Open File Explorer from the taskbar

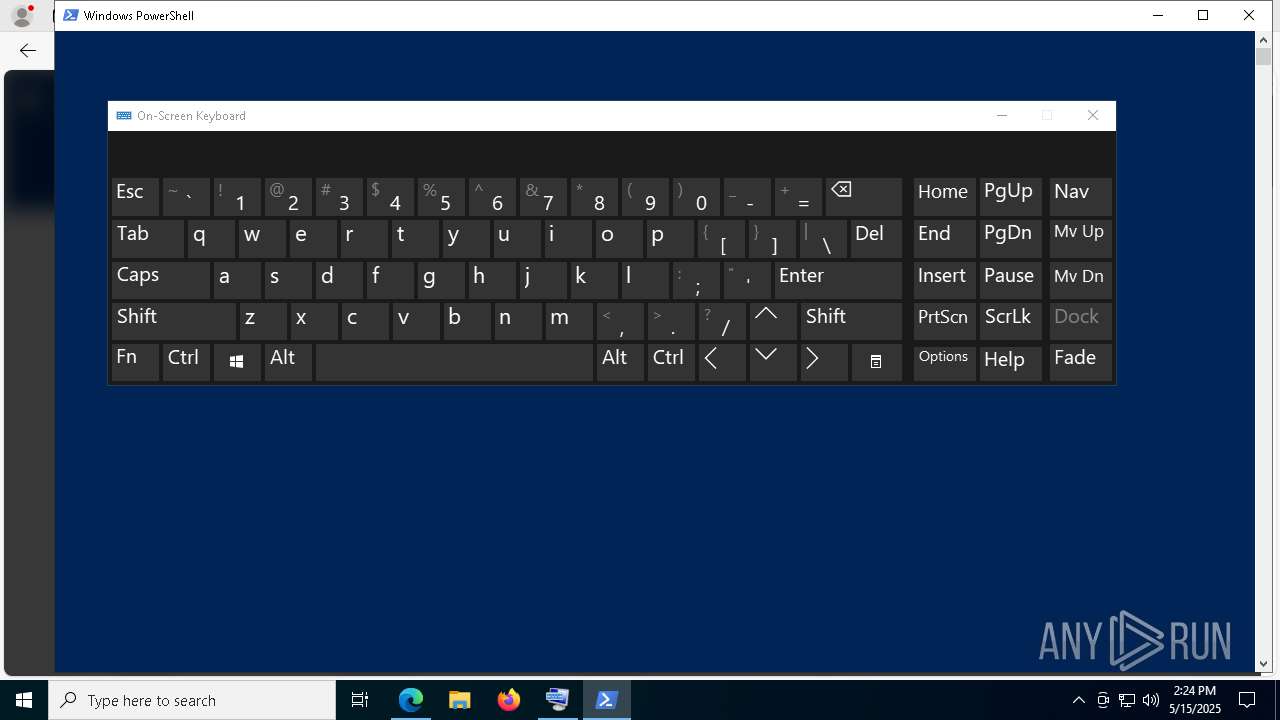pyautogui.click(x=460, y=700)
